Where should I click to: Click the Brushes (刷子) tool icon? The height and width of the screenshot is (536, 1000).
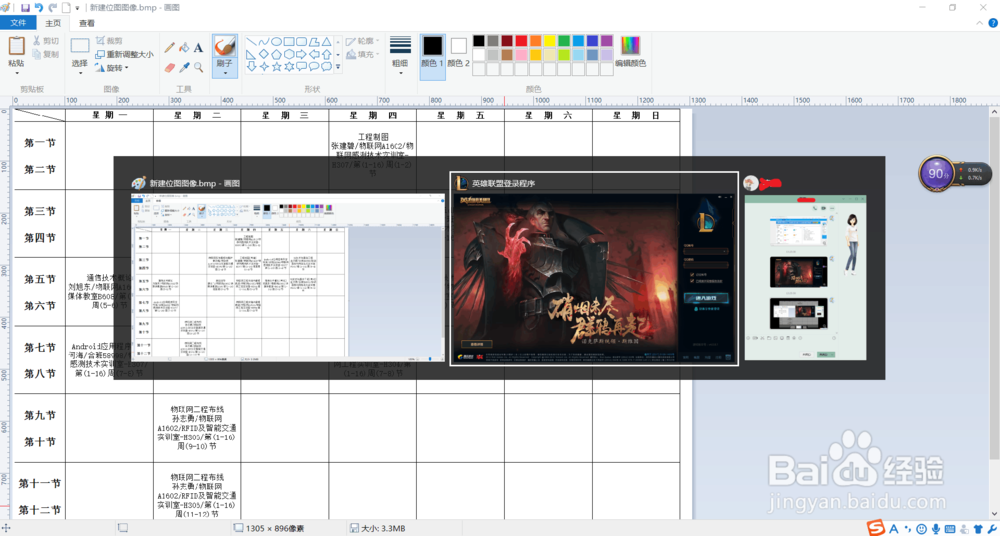point(224,46)
